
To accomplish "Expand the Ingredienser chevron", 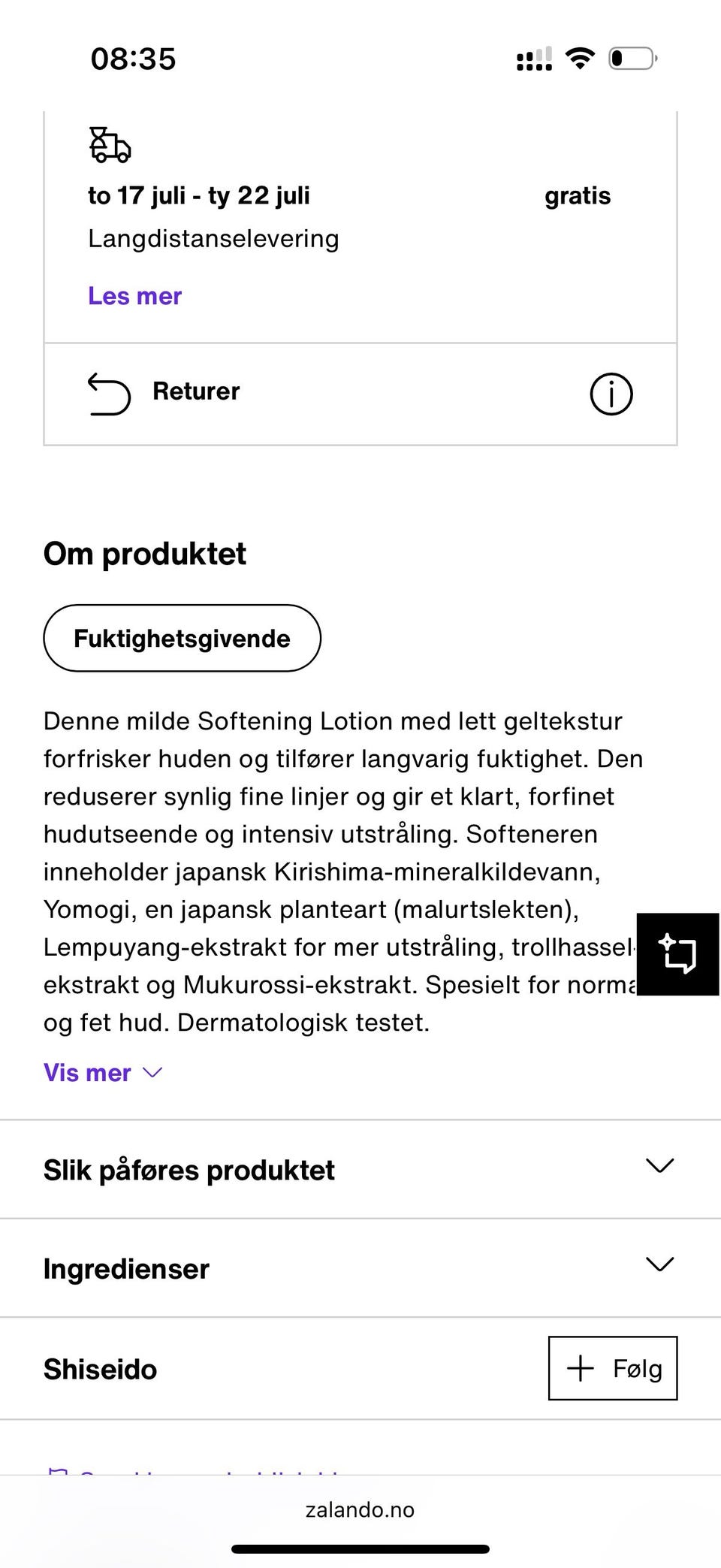I will pyautogui.click(x=659, y=1264).
